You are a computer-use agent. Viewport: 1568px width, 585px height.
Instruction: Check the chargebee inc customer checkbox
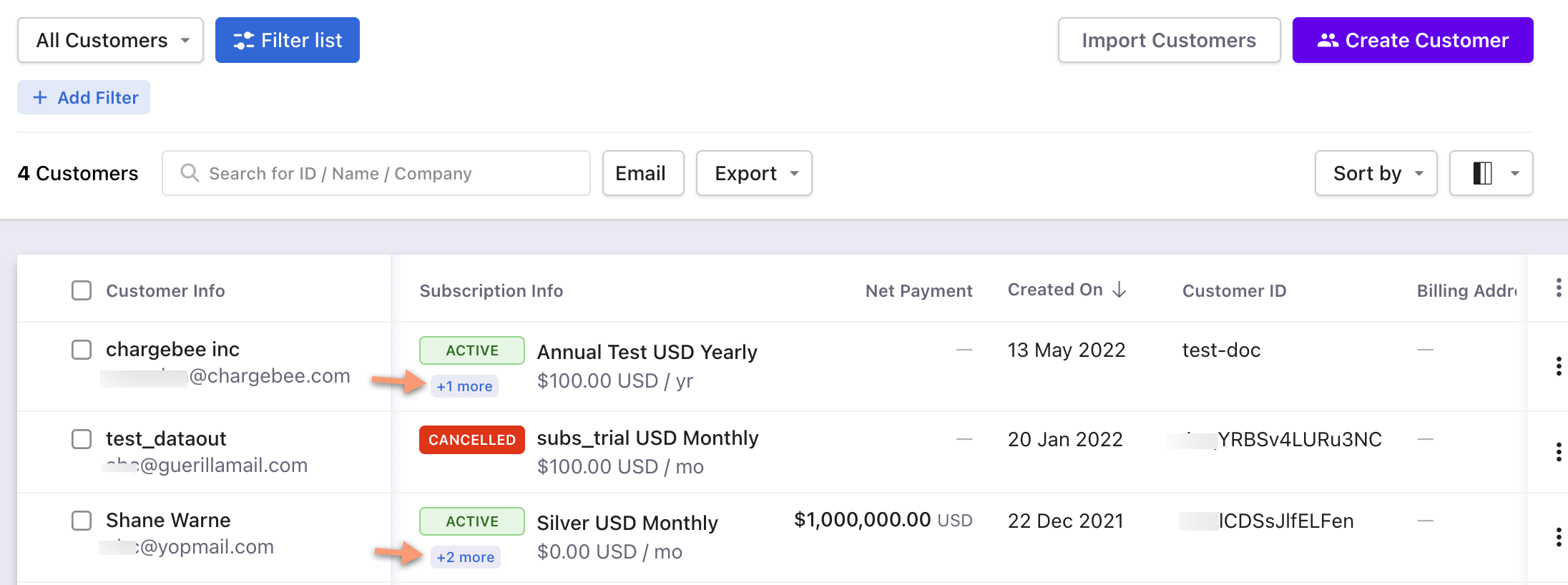[x=82, y=350]
